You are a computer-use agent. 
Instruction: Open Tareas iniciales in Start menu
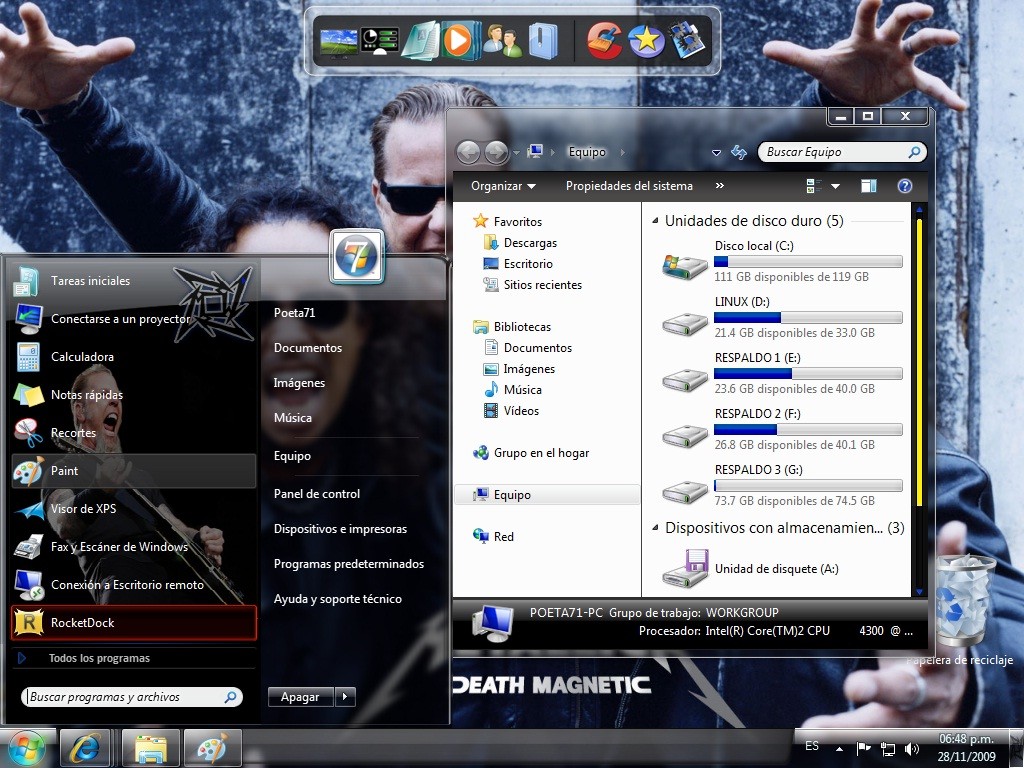134,281
